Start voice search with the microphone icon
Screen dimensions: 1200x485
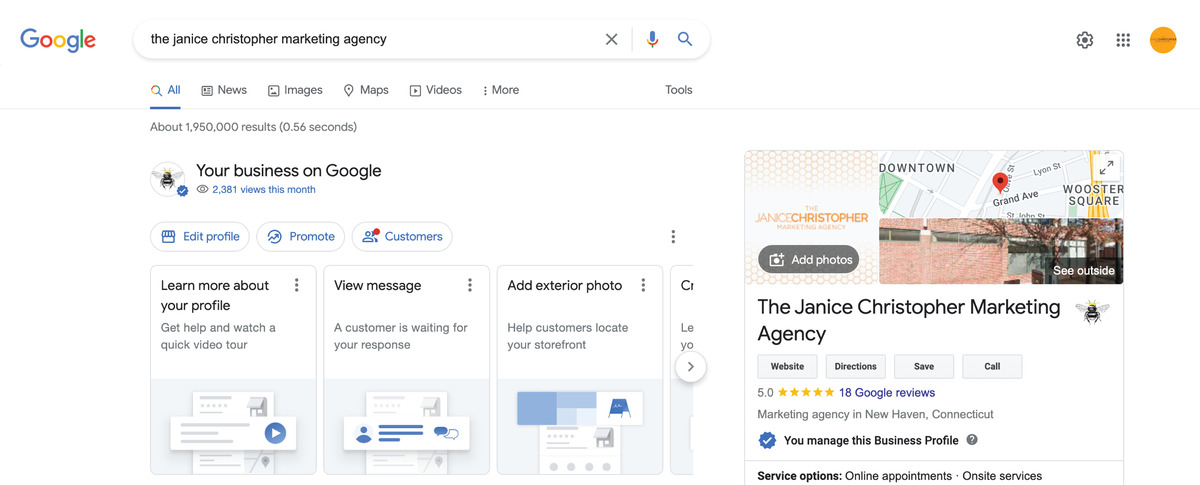pyautogui.click(x=652, y=39)
